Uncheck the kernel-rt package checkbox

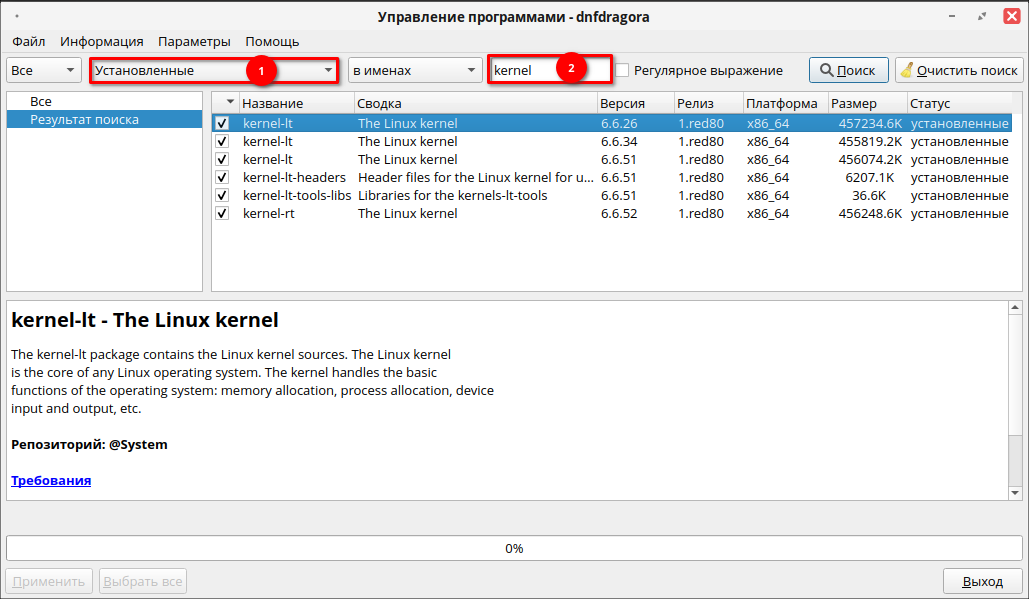(x=222, y=213)
